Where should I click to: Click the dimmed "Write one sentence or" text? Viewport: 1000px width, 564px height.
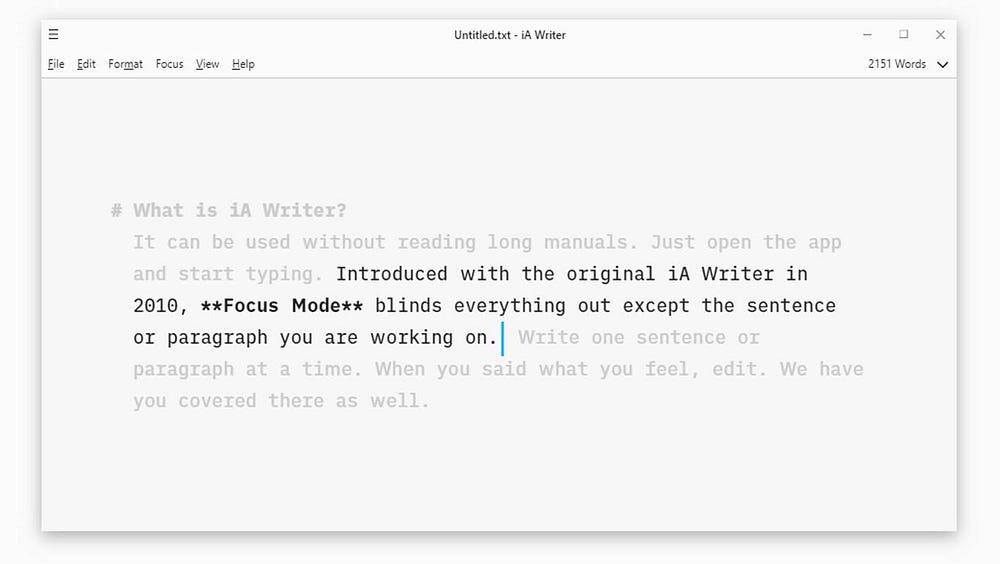(x=639, y=338)
